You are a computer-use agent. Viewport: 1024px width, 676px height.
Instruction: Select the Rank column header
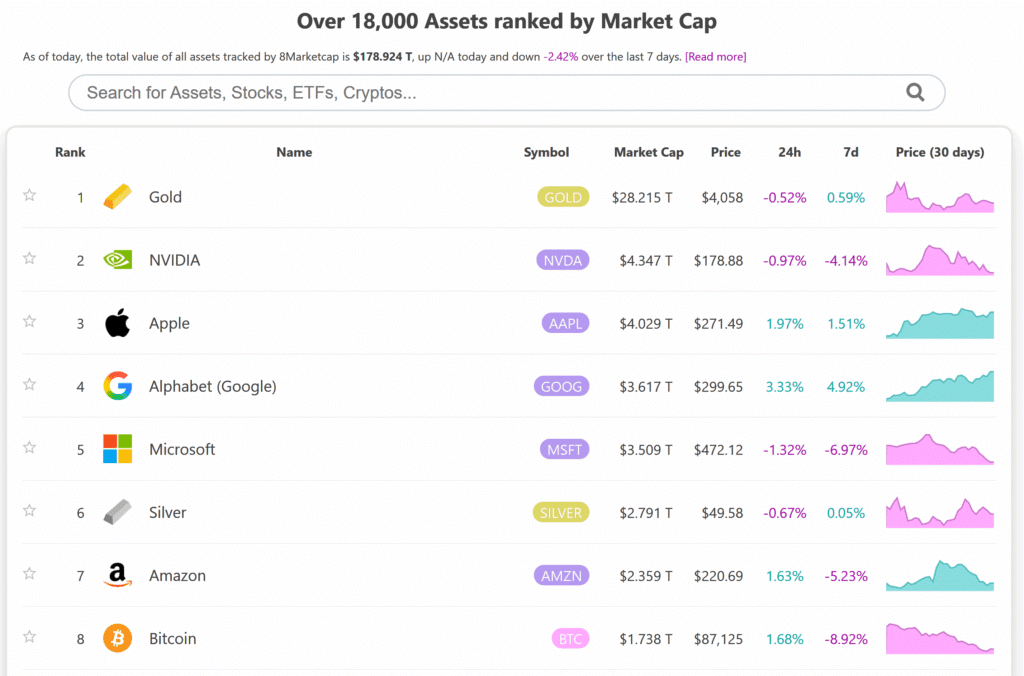pyautogui.click(x=70, y=152)
